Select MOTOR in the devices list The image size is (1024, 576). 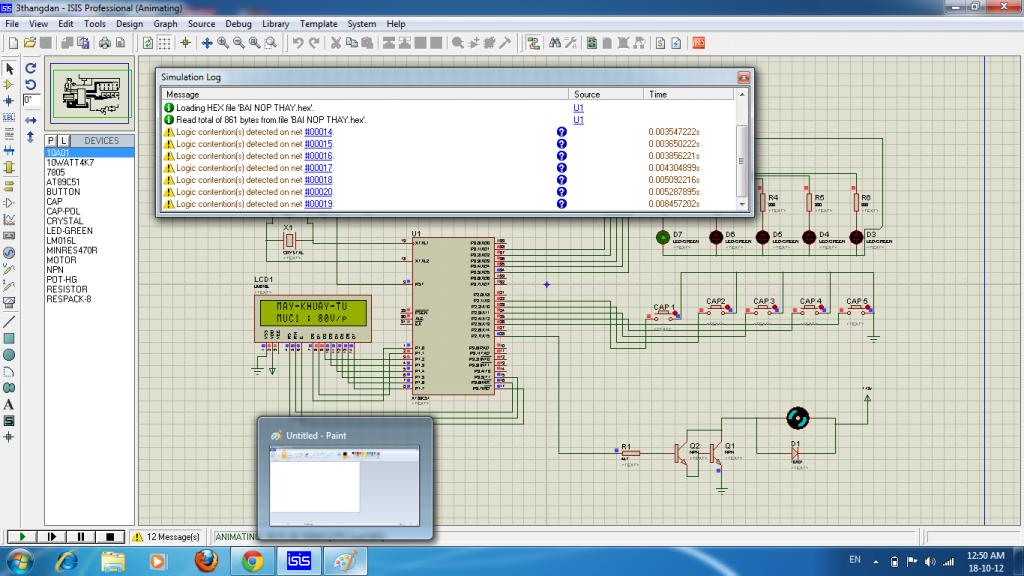click(x=62, y=259)
